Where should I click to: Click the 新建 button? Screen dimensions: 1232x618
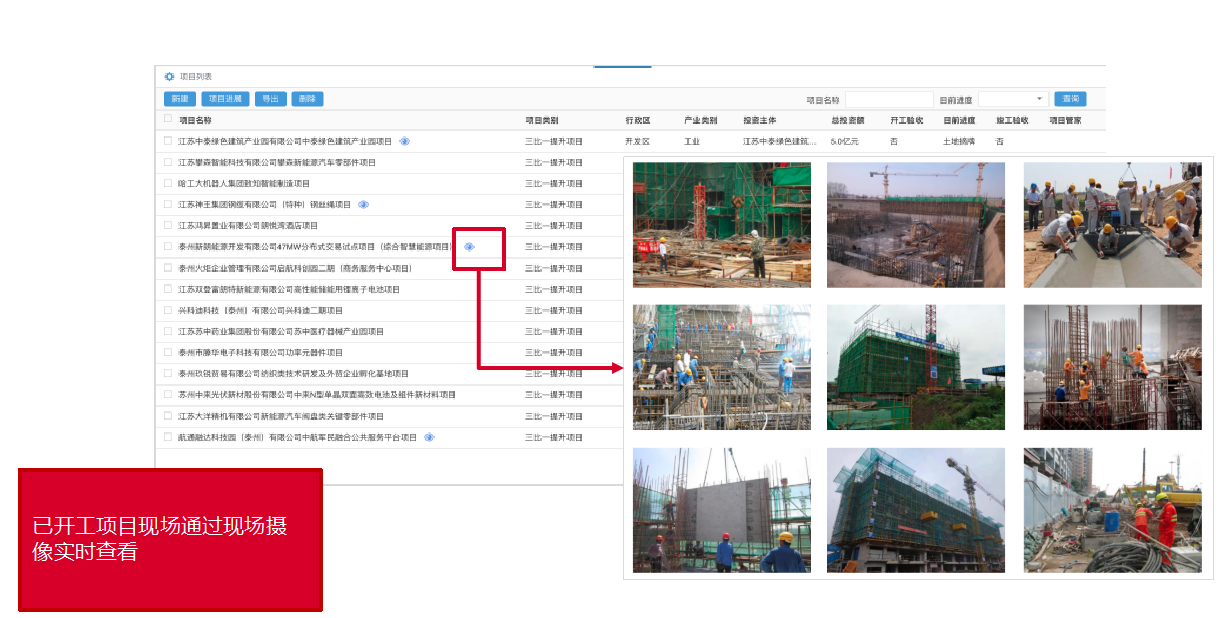[x=180, y=99]
